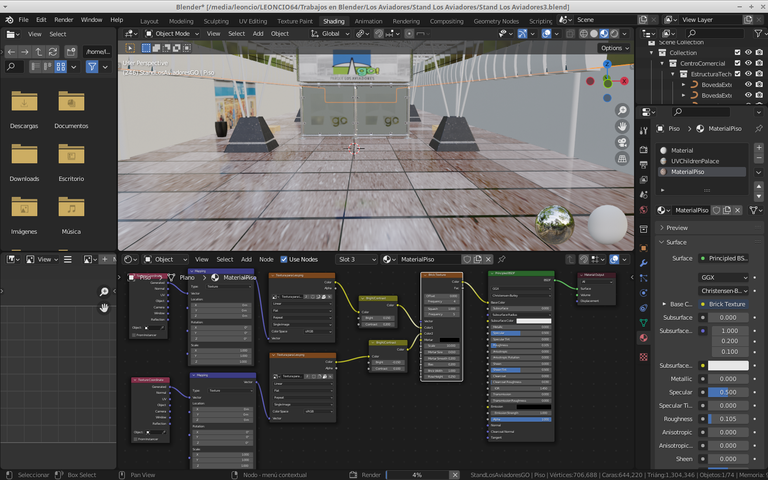This screenshot has height=480, width=768.
Task: Create new folder in file browser
Action: tap(71, 51)
